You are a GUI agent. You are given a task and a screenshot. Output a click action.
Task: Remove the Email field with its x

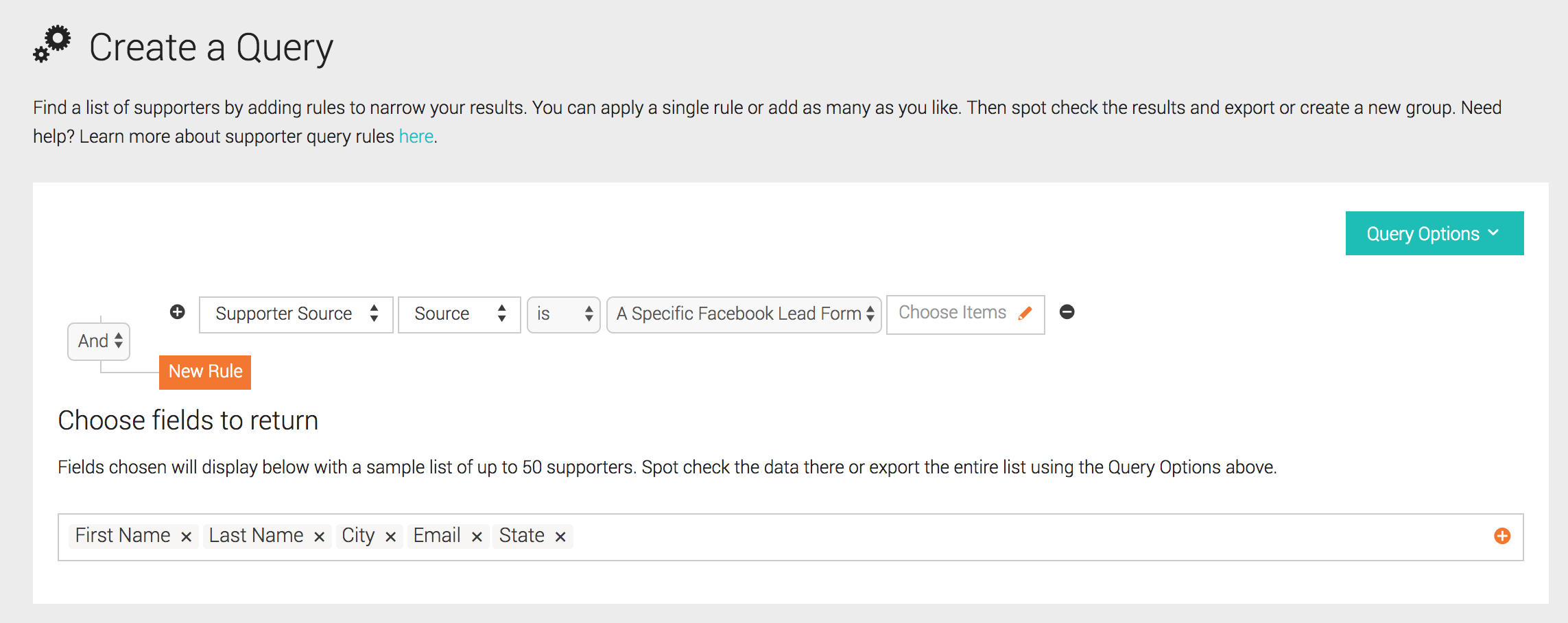click(x=477, y=537)
